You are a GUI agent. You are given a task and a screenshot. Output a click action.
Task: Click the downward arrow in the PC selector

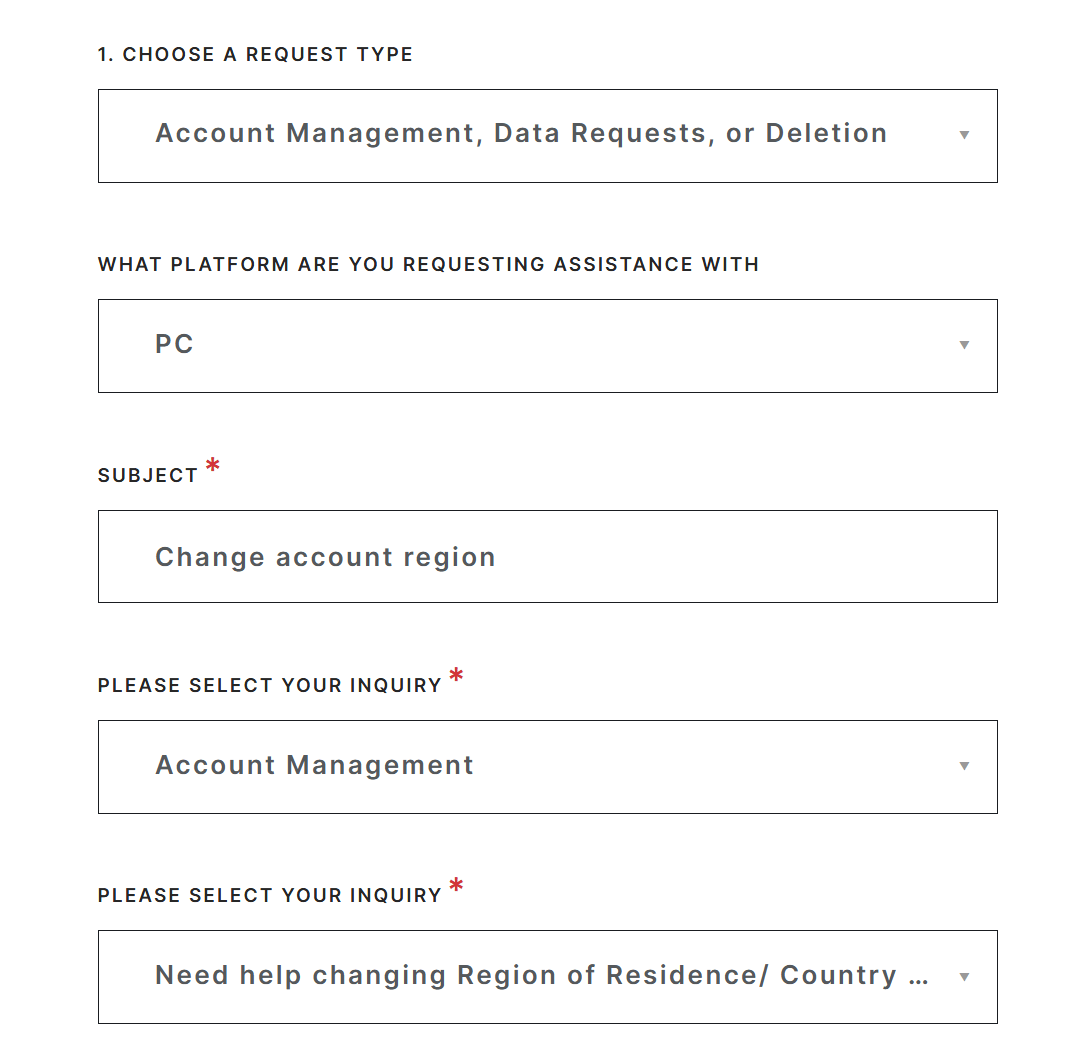pyautogui.click(x=964, y=345)
